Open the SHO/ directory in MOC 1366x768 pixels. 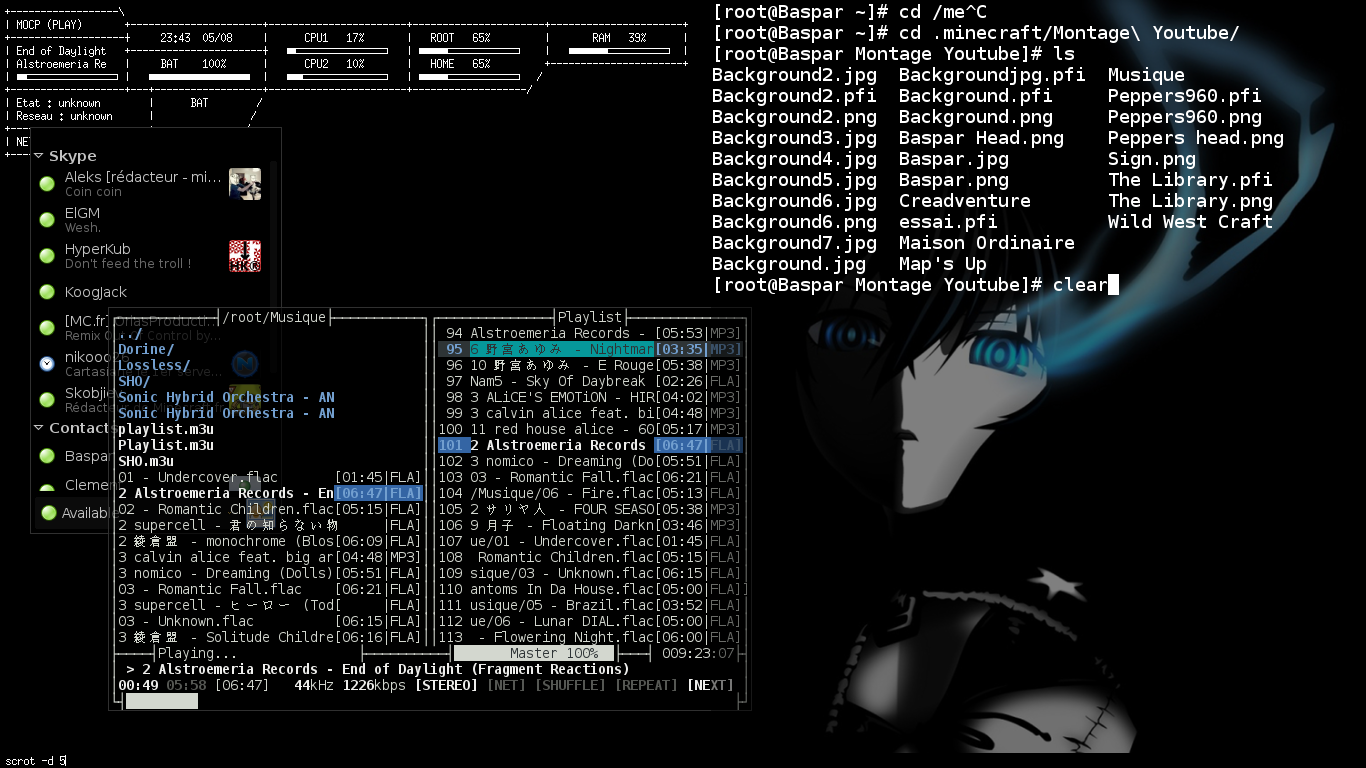(134, 381)
